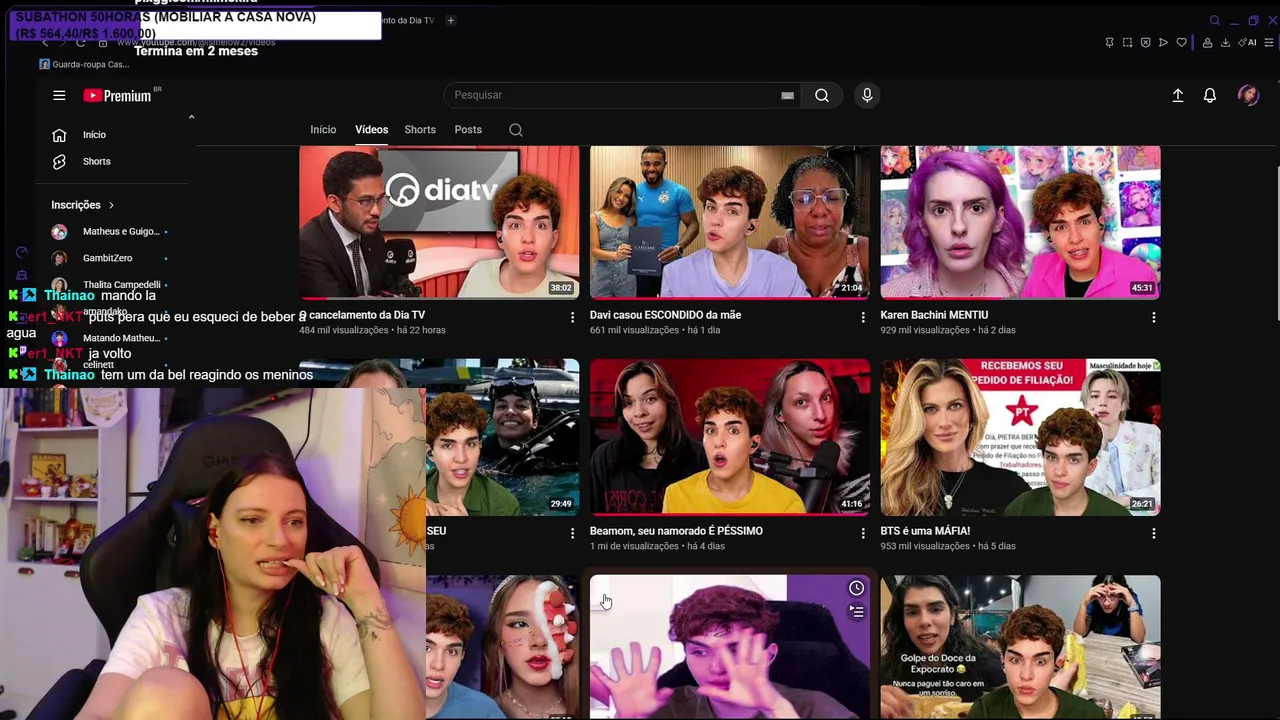Click the browser snapshot icon

[1127, 43]
